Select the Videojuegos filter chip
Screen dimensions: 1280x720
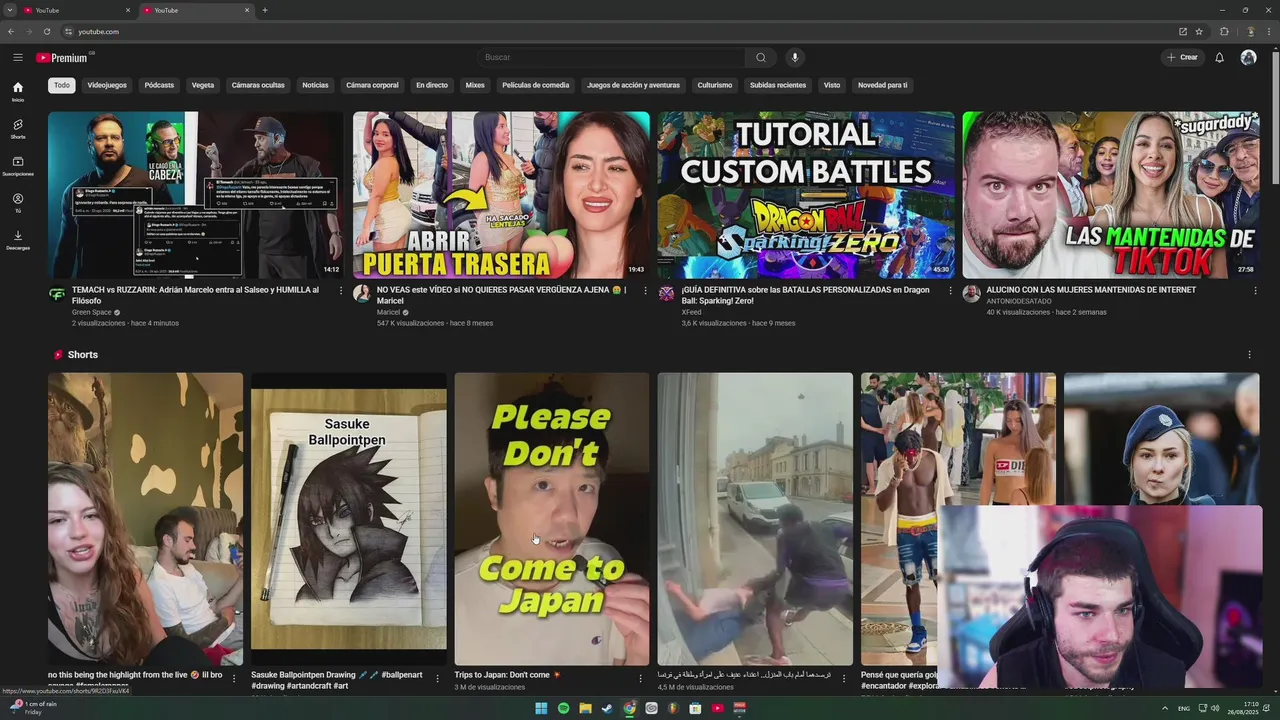click(x=107, y=85)
